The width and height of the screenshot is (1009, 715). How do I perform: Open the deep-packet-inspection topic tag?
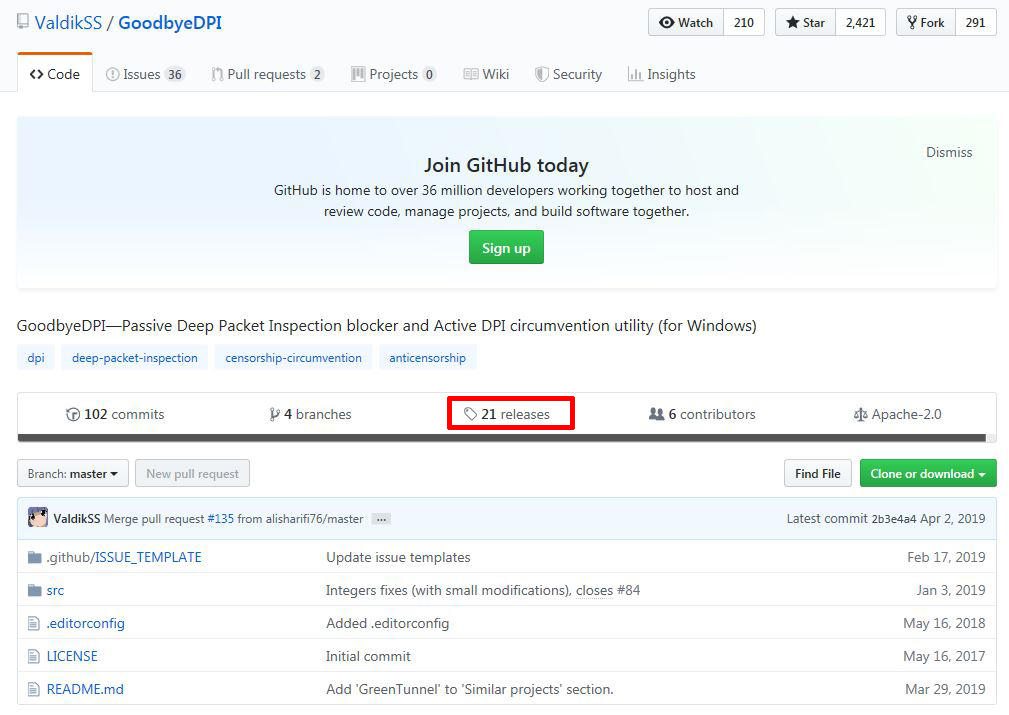(134, 358)
